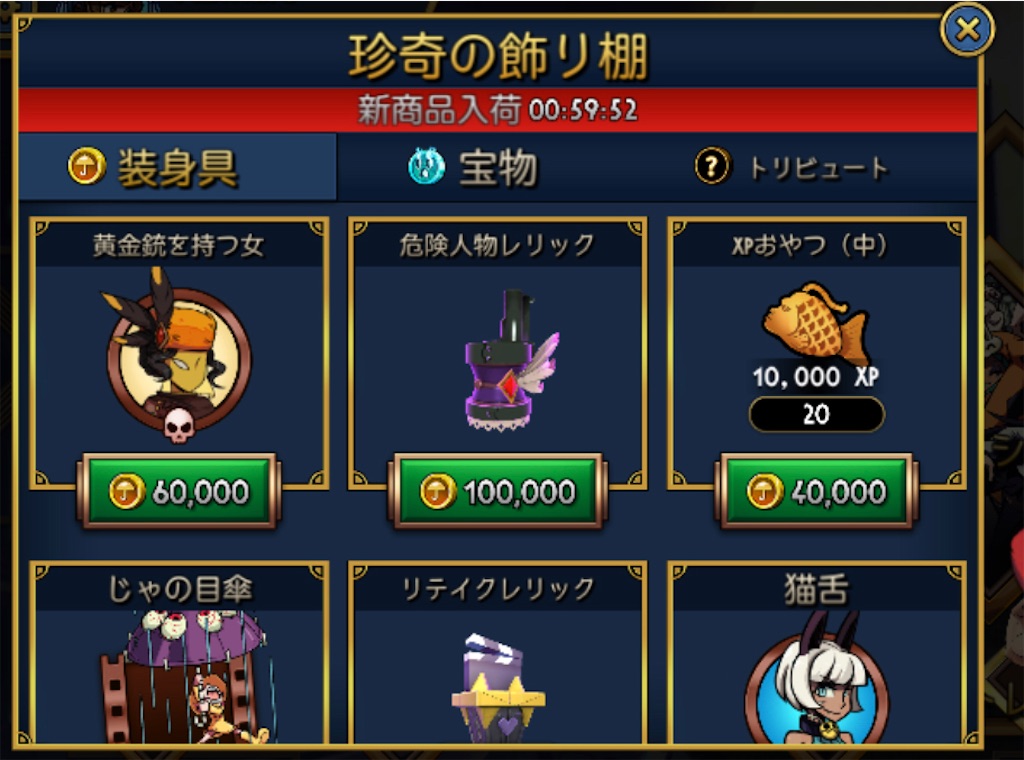Screen dimensions: 1024x760
Task: Tap the skull badge on the portrait
Action: pos(179,426)
